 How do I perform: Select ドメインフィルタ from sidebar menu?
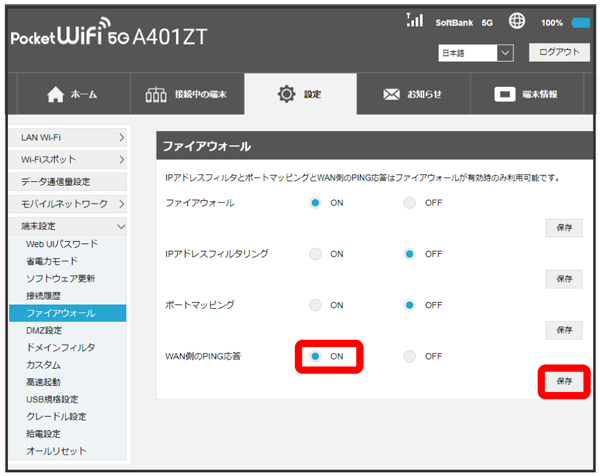click(60, 347)
